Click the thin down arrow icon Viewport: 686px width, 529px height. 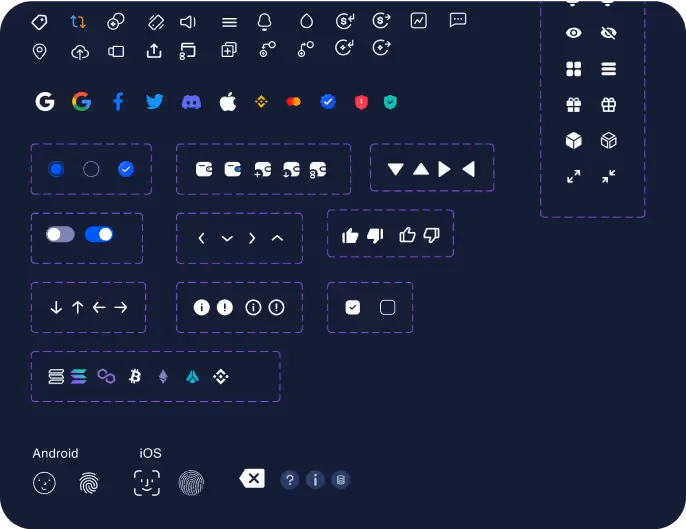pos(56,308)
